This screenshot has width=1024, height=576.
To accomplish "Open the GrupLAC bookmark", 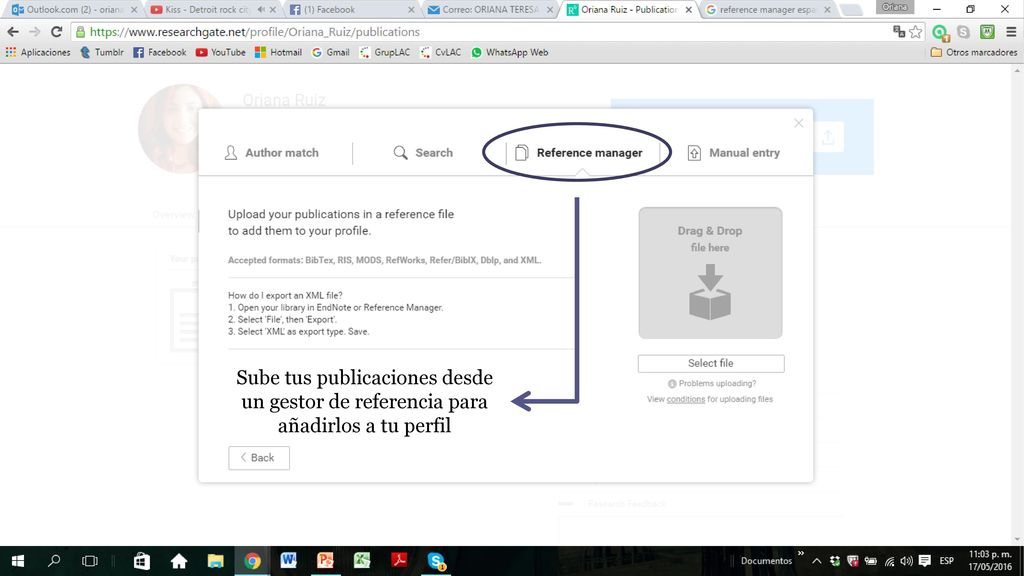I will 385,52.
